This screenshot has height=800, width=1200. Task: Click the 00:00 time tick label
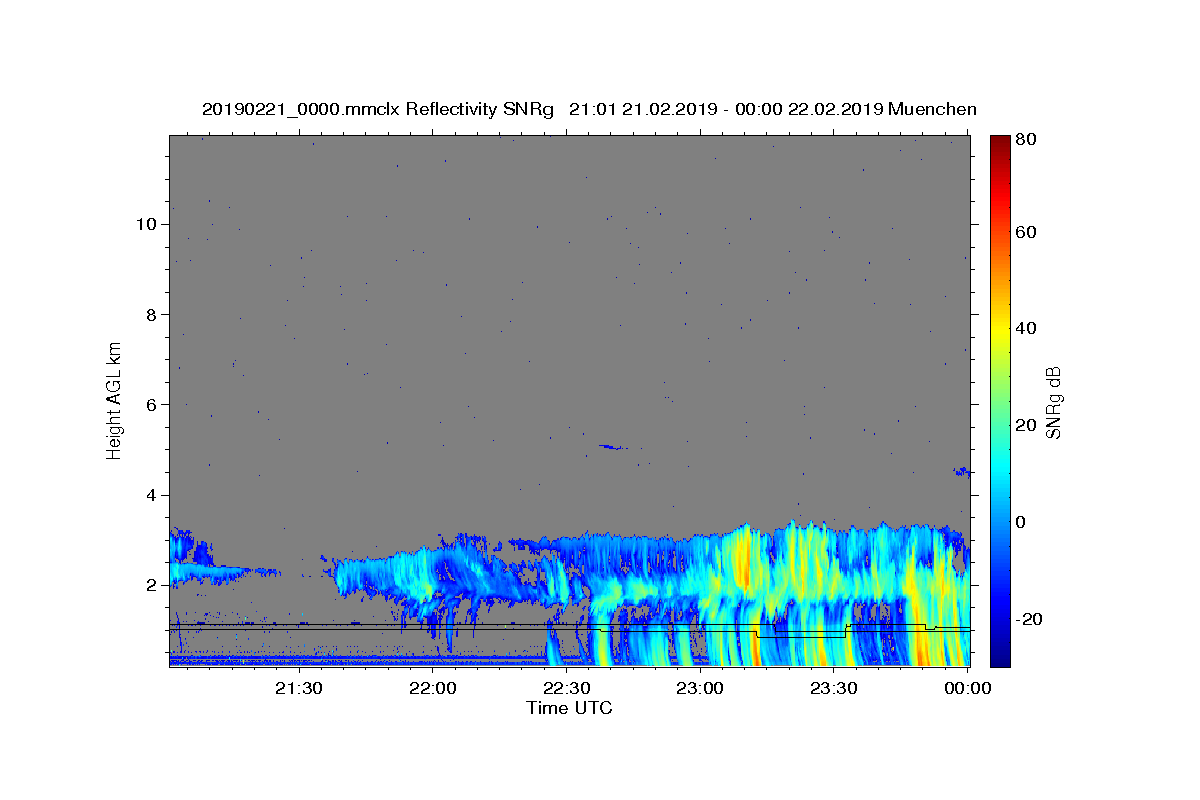pos(967,688)
